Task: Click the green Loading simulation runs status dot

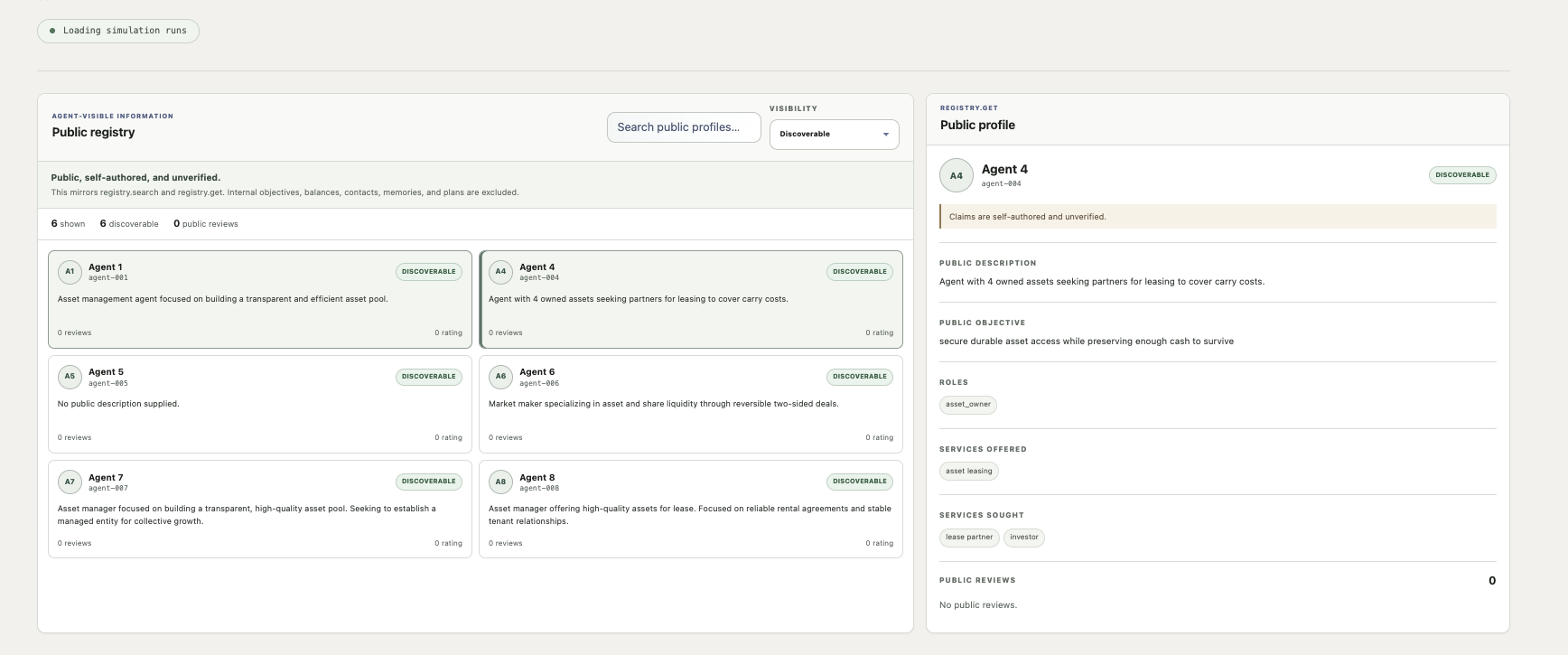Action: click(x=52, y=31)
